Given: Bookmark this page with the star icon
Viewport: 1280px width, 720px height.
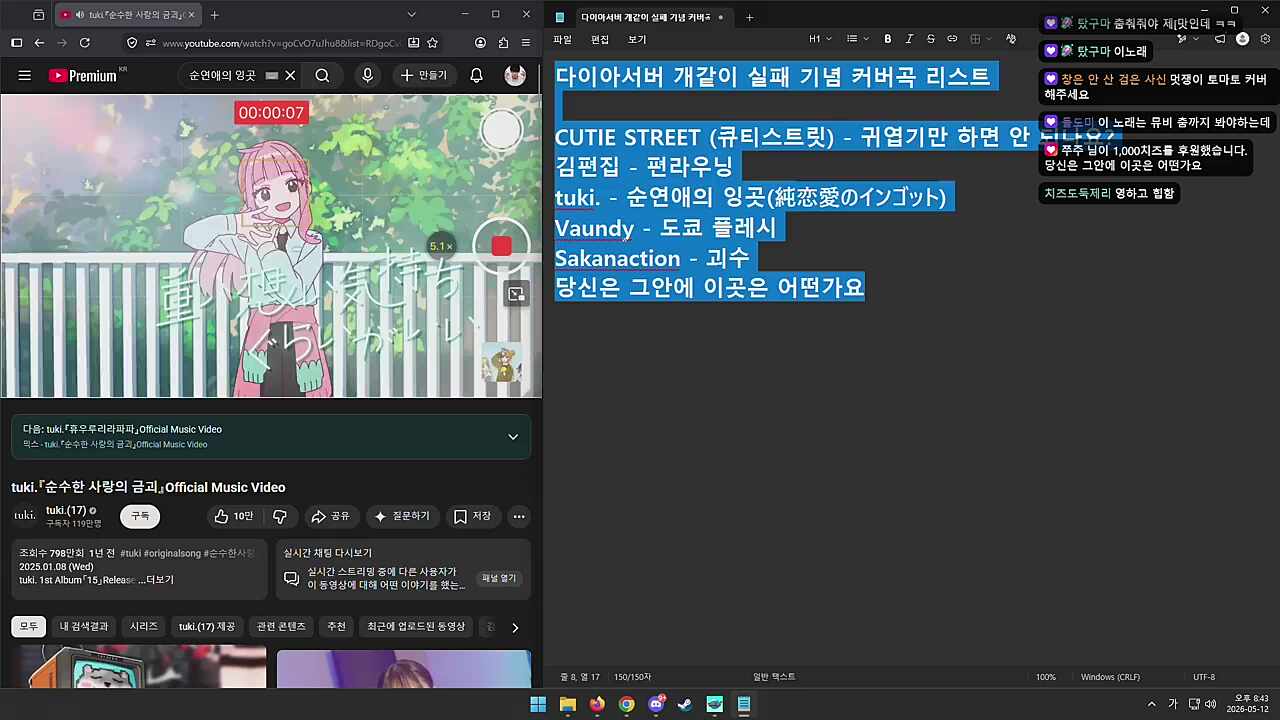Looking at the screenshot, I should pos(432,43).
